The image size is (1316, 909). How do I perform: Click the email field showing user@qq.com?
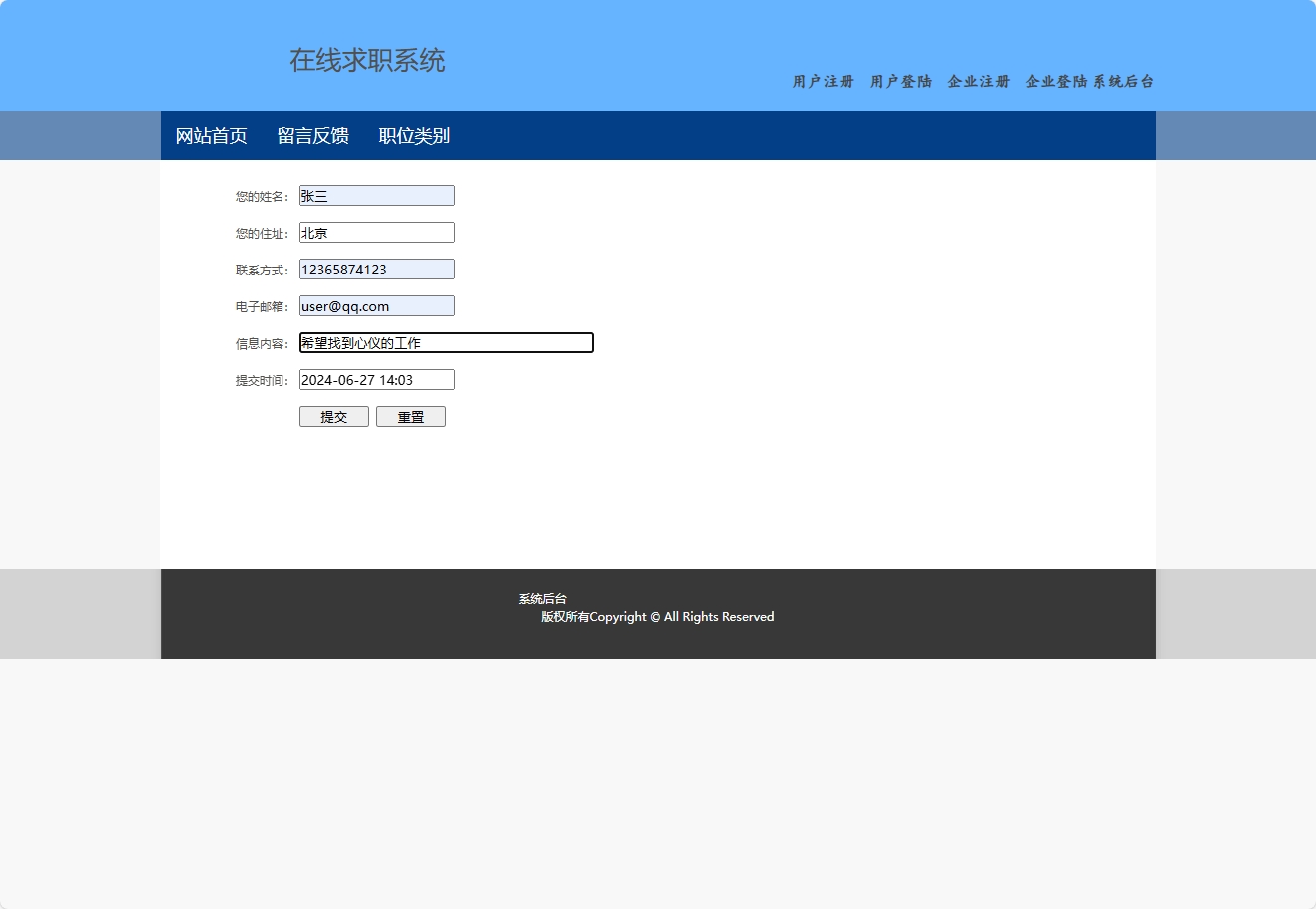tap(375, 305)
